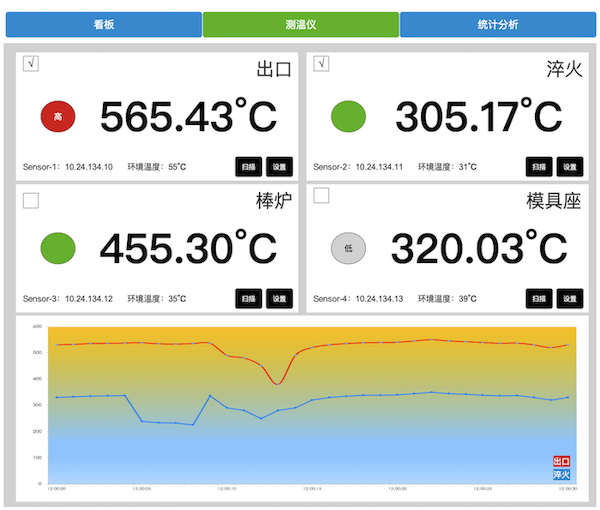The height and width of the screenshot is (510, 600).
Task: Open 设置 for Sensor-3 棒炉
Action: coord(279,298)
